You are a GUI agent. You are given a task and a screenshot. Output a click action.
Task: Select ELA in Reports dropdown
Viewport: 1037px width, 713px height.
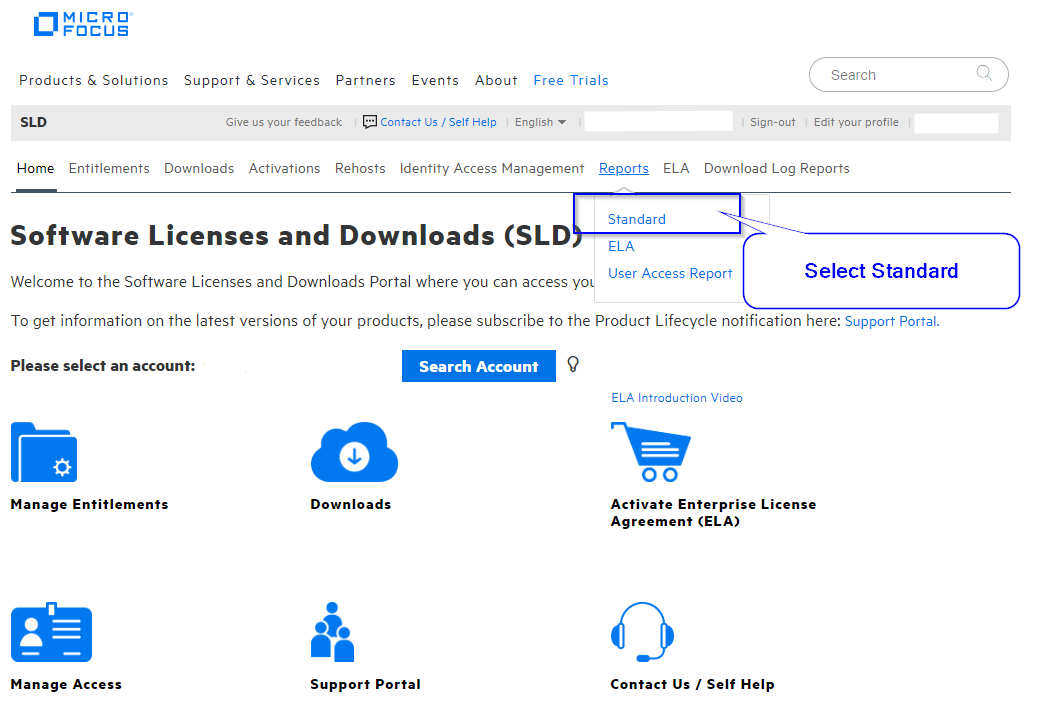(x=621, y=246)
